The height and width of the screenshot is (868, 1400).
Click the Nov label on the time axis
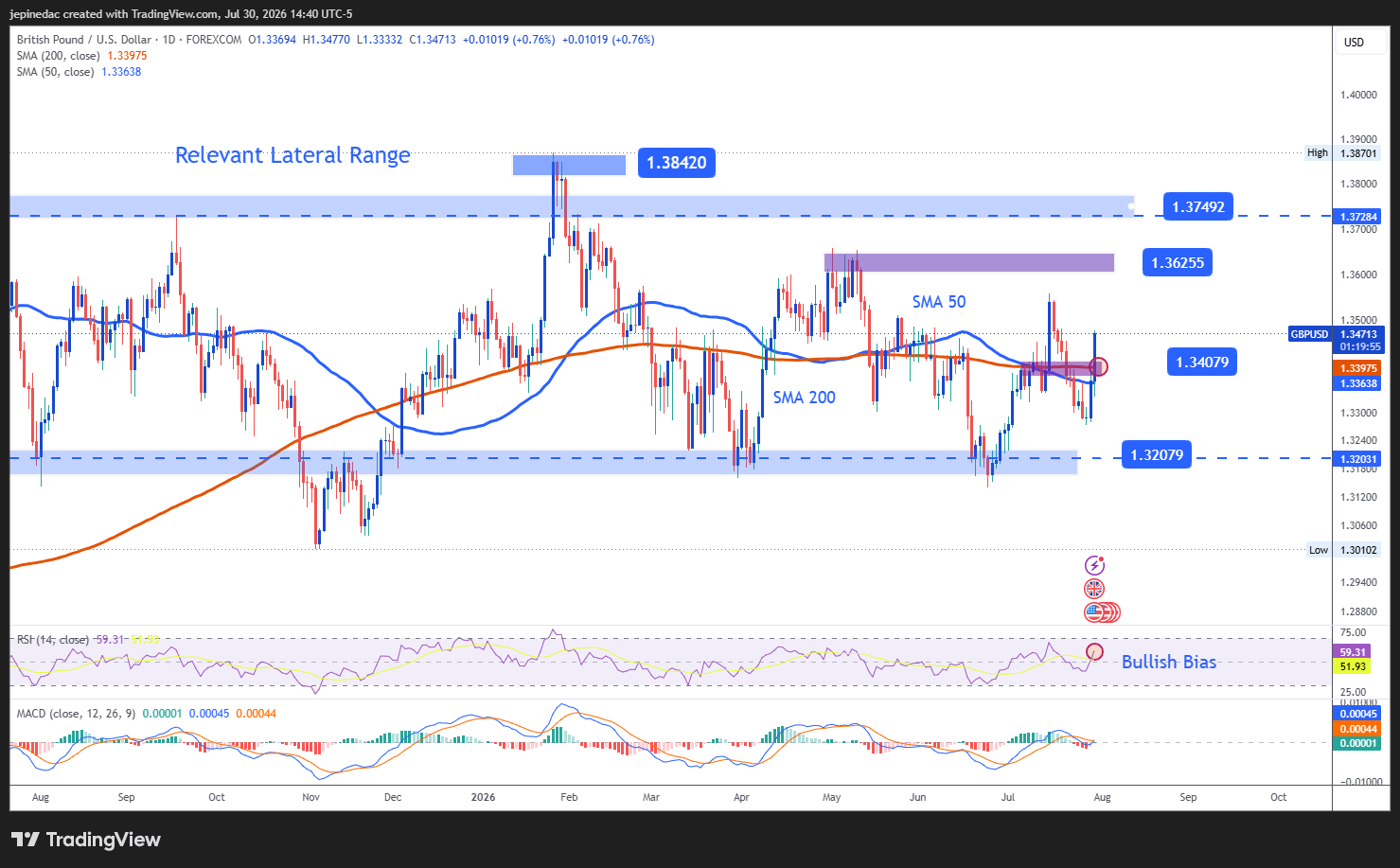pyautogui.click(x=311, y=797)
